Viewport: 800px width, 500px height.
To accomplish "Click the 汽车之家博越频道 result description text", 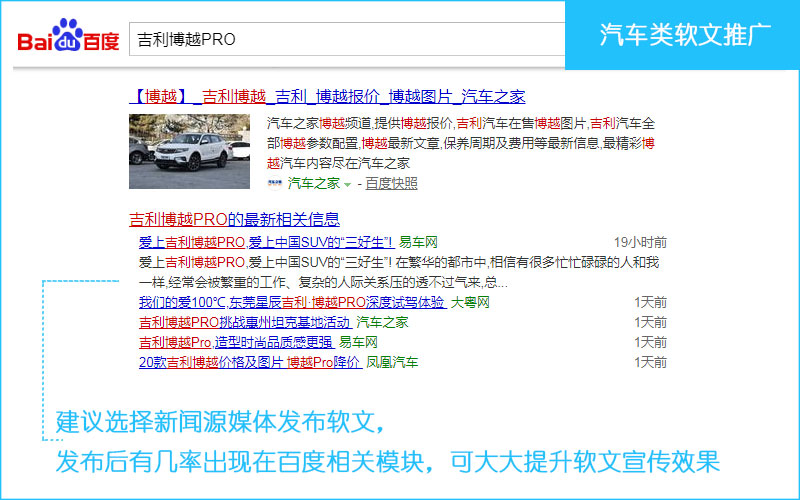I will tap(461, 143).
